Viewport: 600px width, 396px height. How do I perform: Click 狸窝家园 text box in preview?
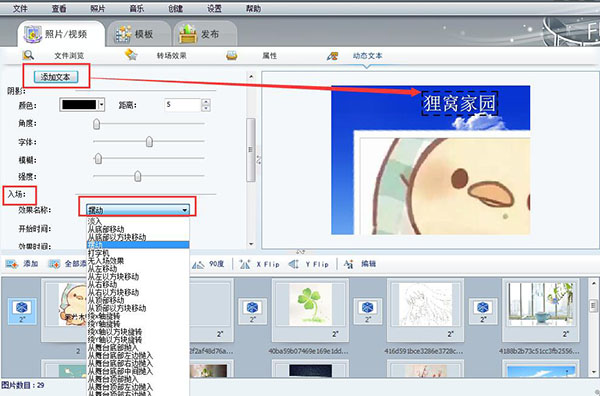click(460, 103)
